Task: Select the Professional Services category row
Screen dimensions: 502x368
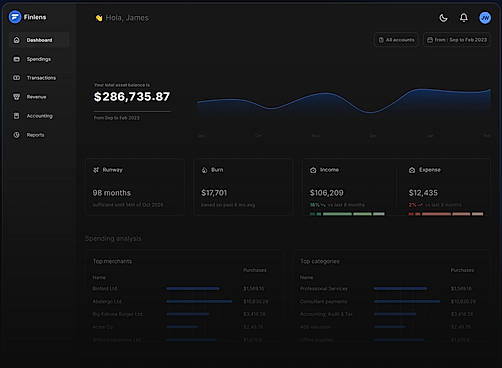Action: 387,289
